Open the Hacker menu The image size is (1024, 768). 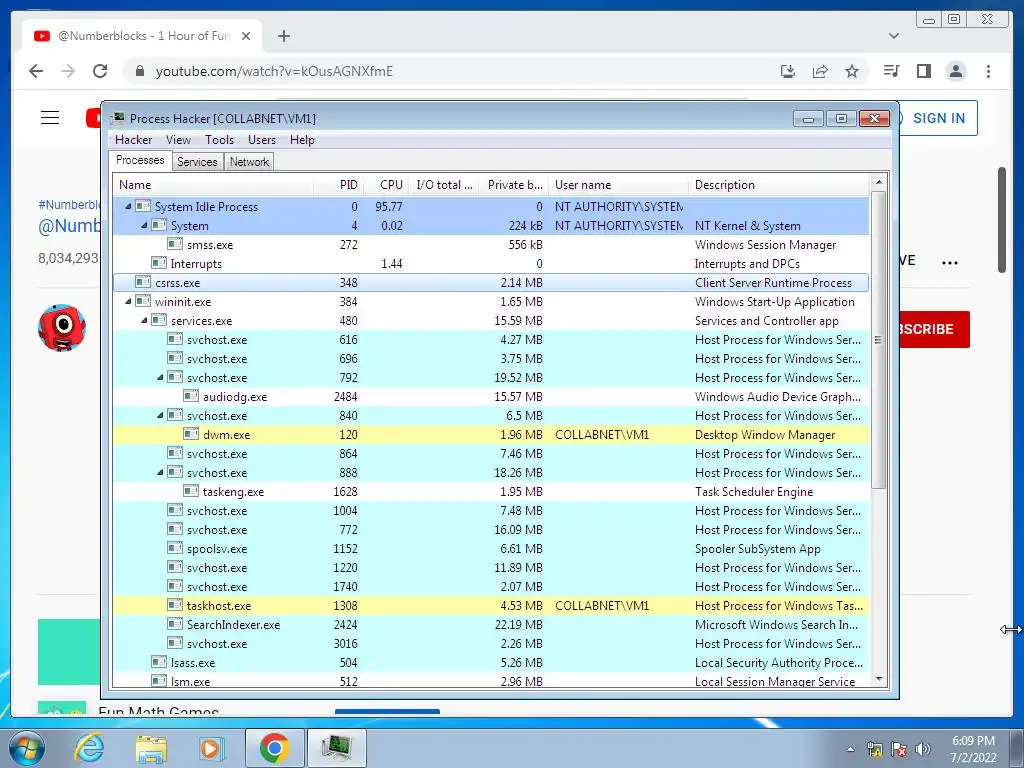[x=133, y=140]
